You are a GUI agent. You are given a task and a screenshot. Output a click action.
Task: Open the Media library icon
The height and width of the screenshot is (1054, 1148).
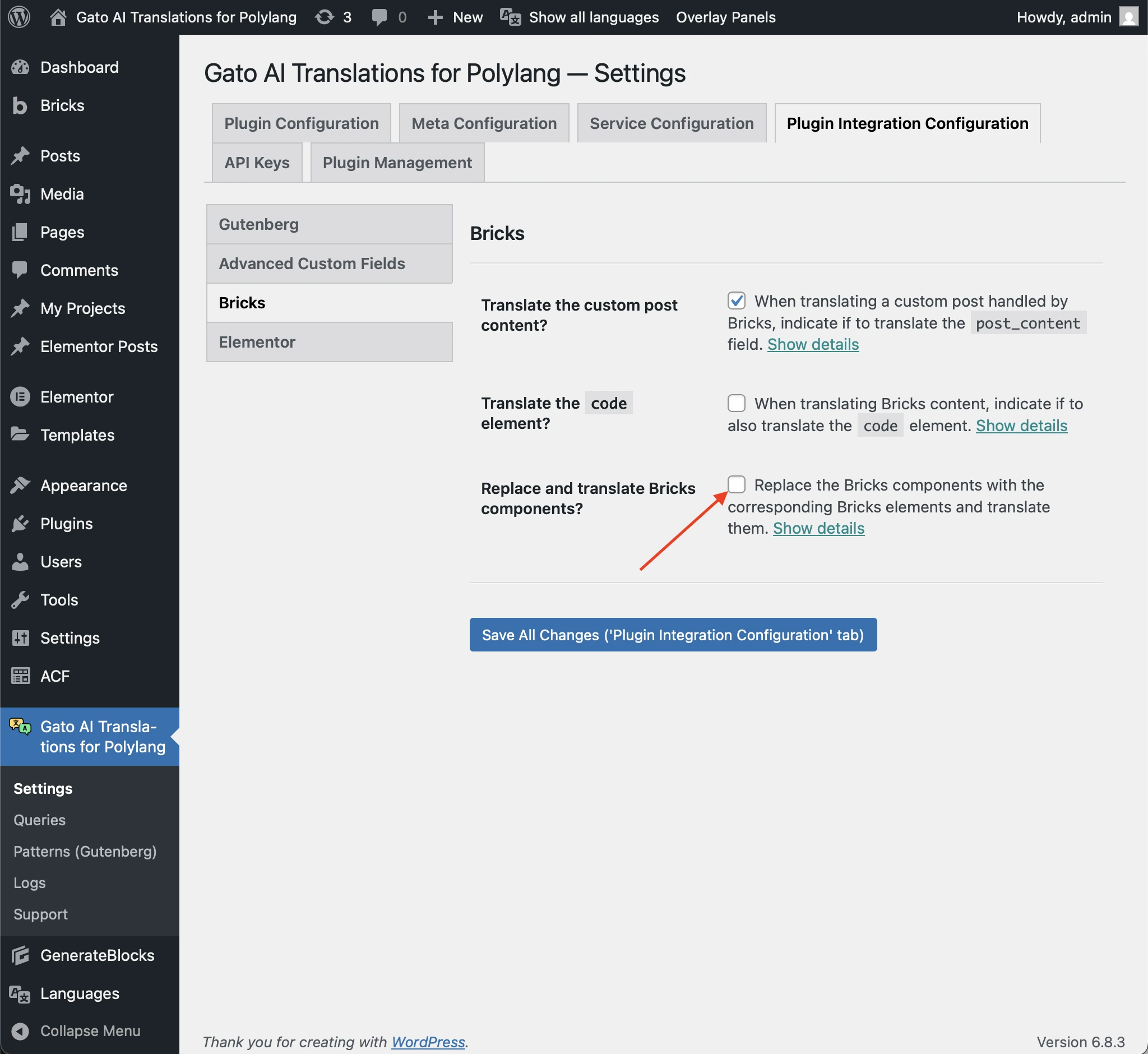[20, 194]
